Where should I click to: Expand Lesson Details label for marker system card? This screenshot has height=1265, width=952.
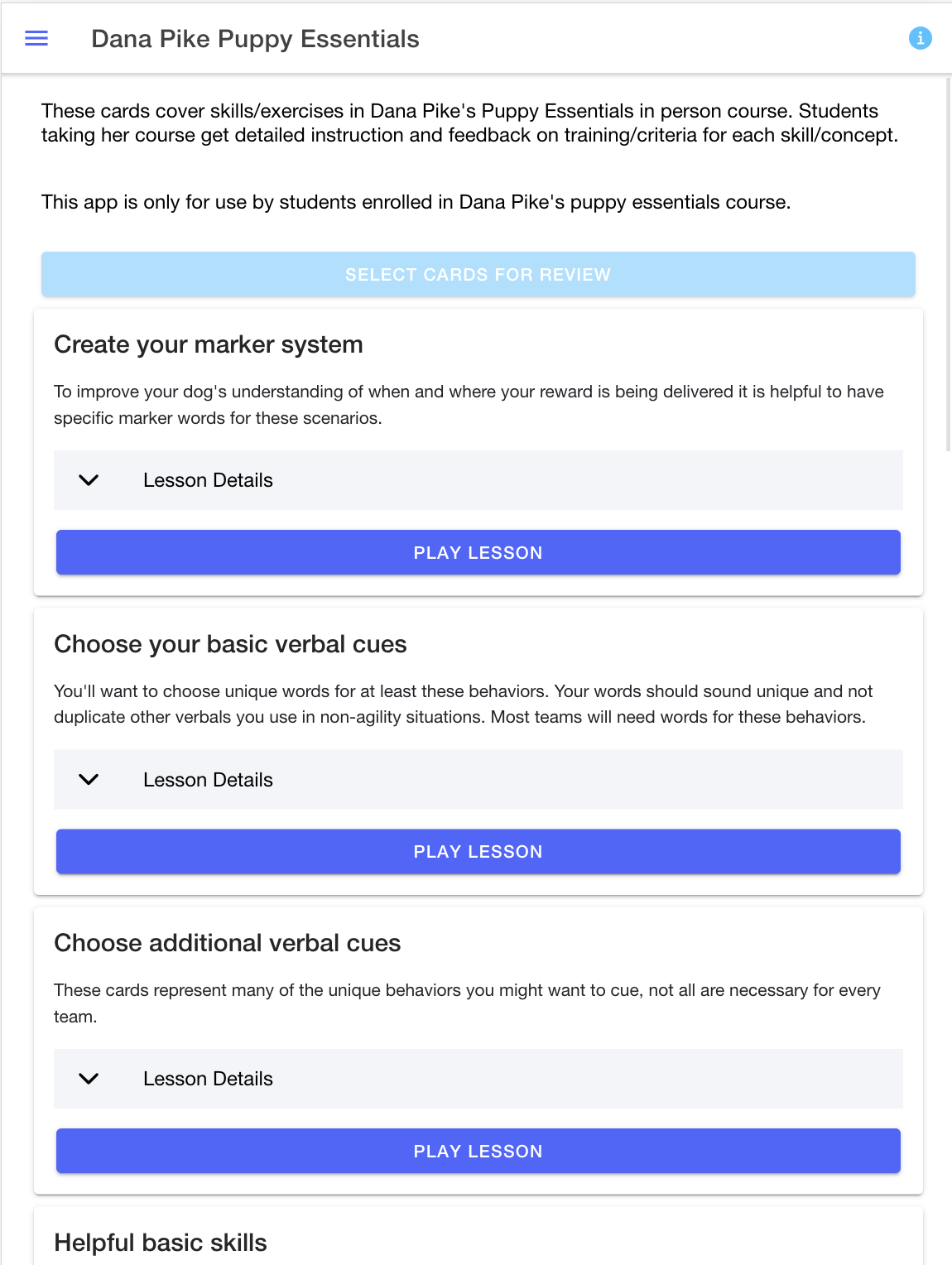point(208,480)
